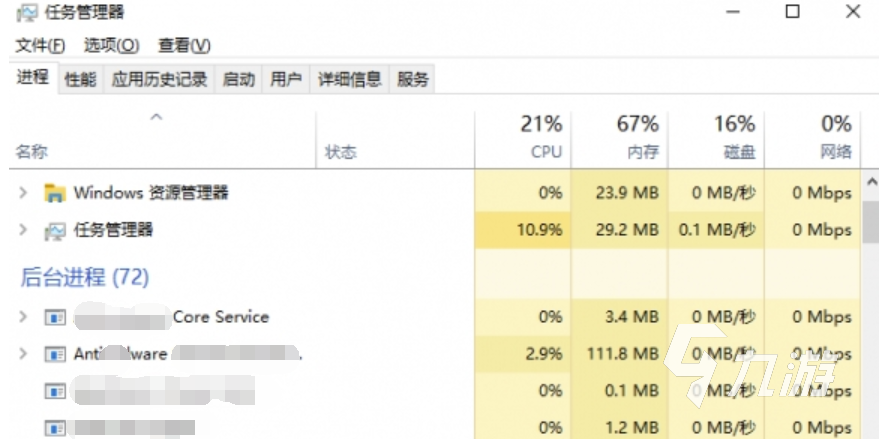Expand the Windows 资源管理器 process row
The image size is (879, 439).
point(23,193)
